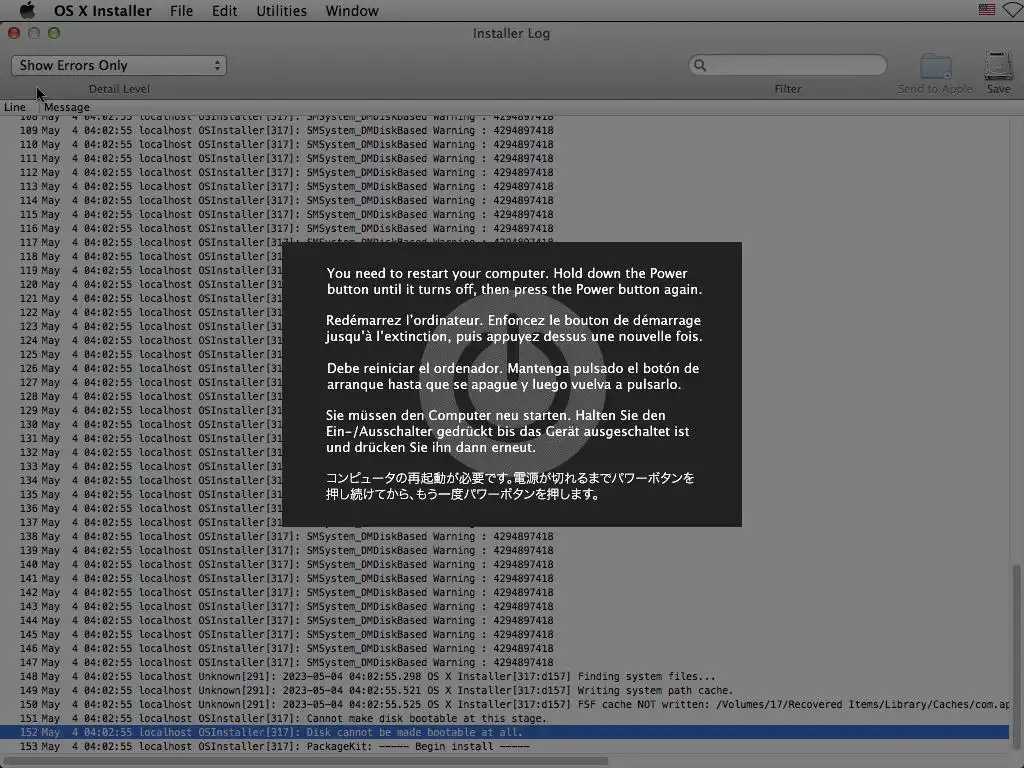Select log line 110 SMSystem warning
1024x768 pixels.
pyautogui.click(x=504, y=144)
